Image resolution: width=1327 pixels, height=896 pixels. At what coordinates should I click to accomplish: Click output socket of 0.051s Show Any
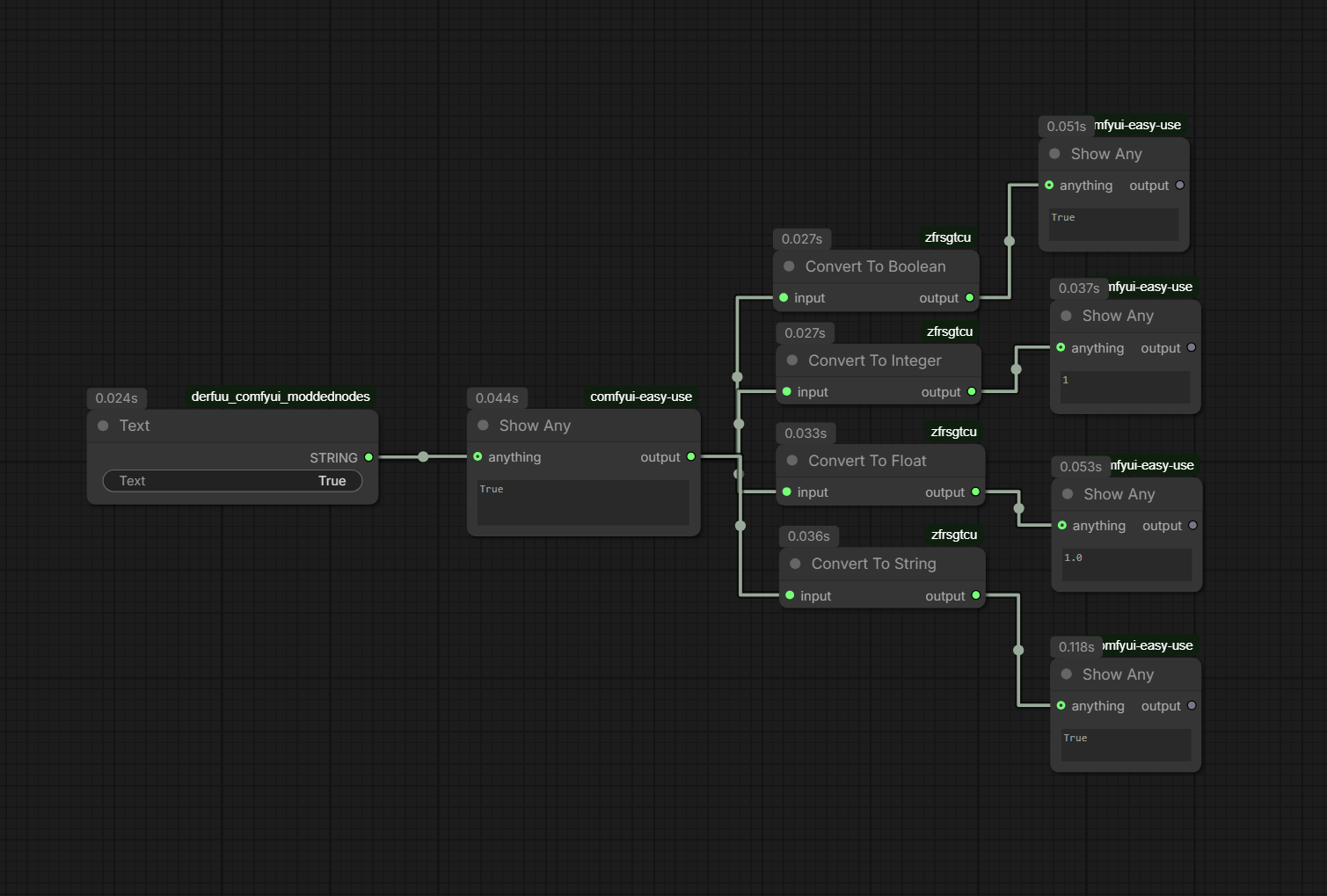coord(1180,185)
